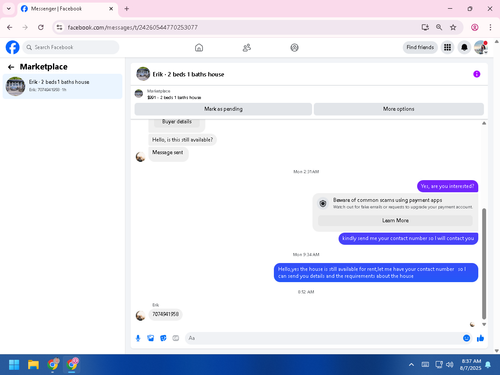This screenshot has height=375, width=500.
Task: Click first Chrome icon in taskbar
Action: click(x=53, y=365)
